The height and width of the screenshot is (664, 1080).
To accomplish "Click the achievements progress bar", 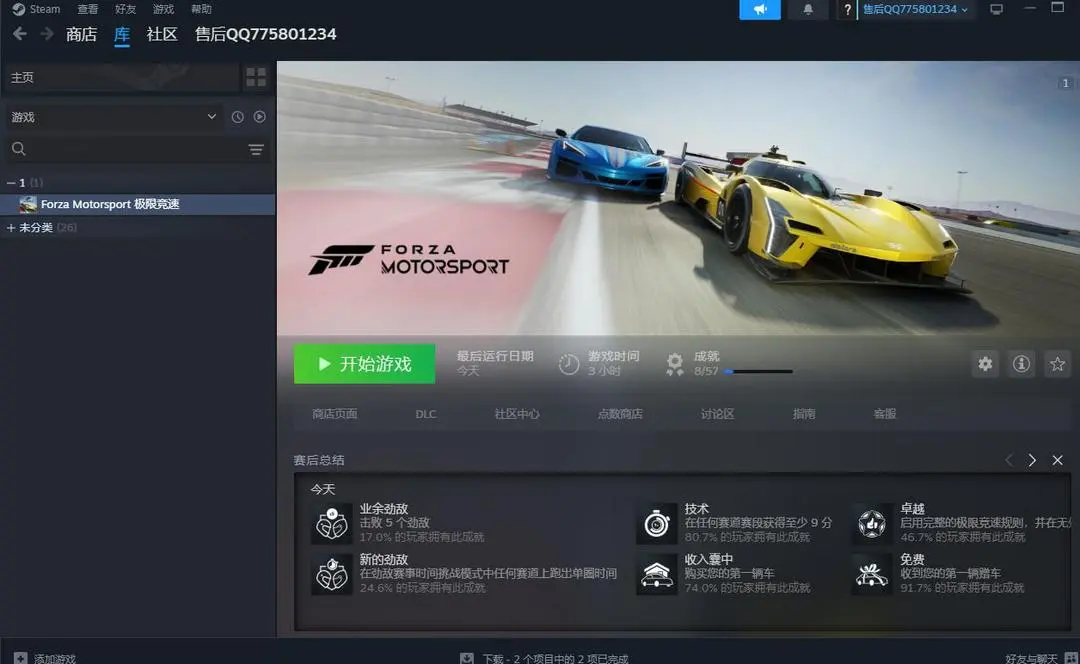I will pos(758,371).
